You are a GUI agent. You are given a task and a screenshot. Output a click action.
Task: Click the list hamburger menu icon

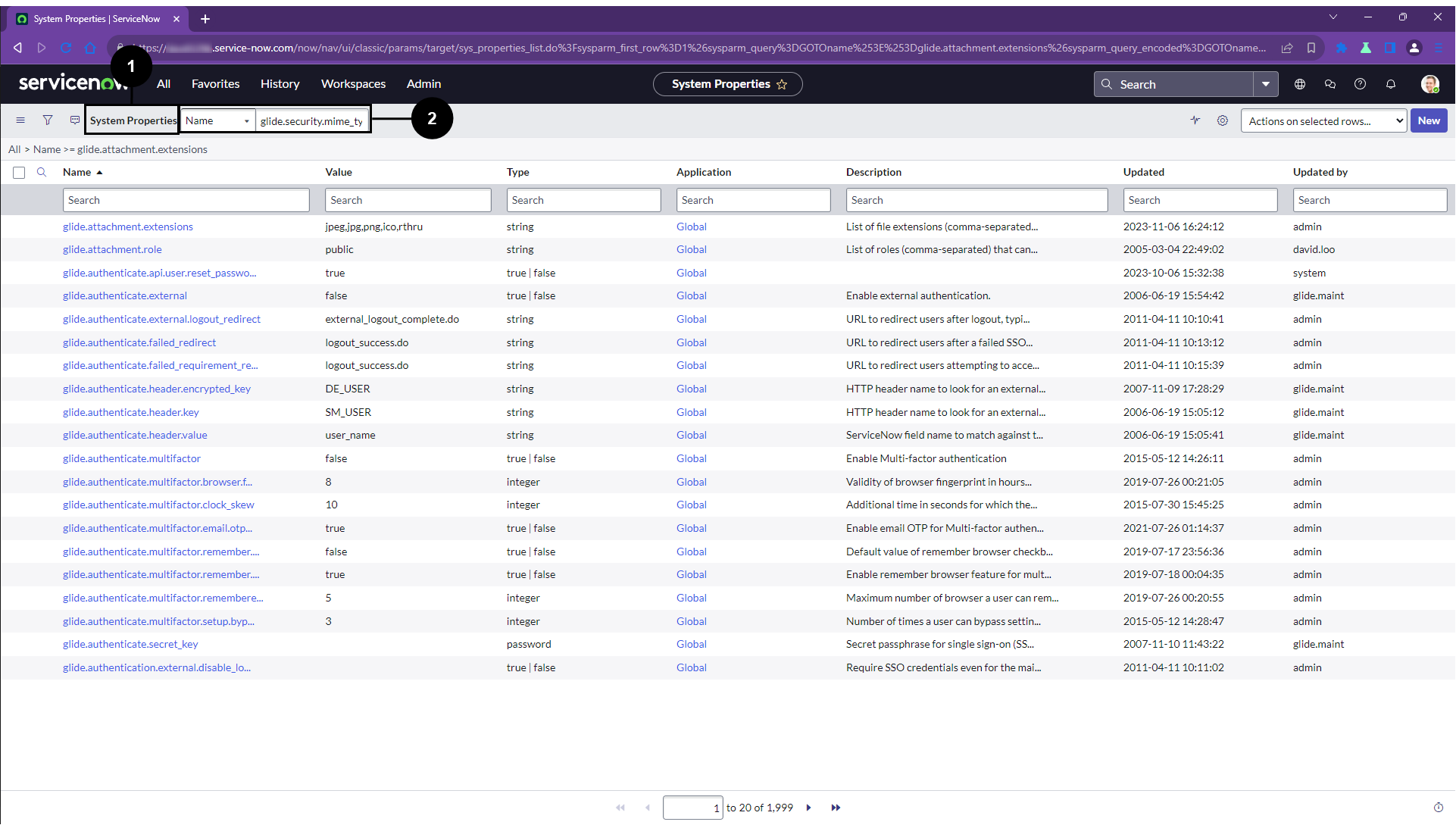pos(20,120)
